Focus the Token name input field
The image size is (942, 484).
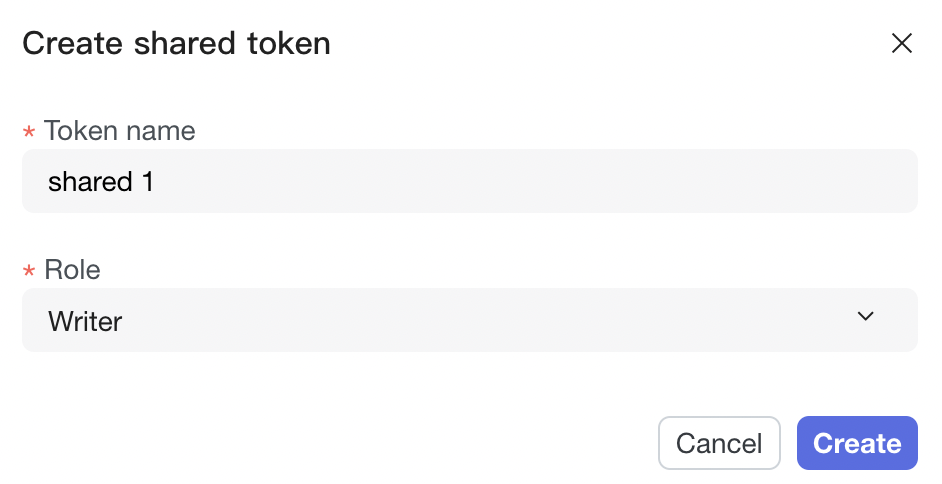coord(469,181)
